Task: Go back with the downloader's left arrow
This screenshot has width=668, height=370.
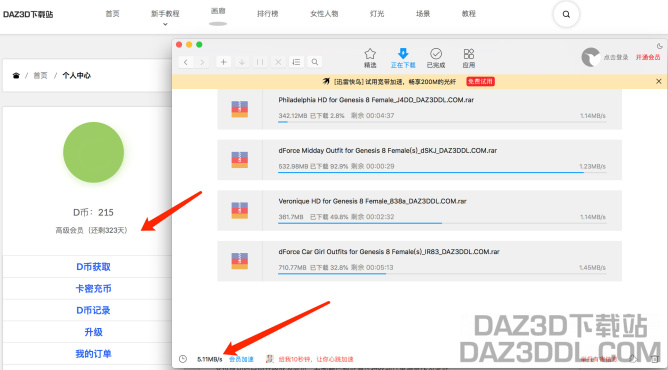Action: coord(186,62)
